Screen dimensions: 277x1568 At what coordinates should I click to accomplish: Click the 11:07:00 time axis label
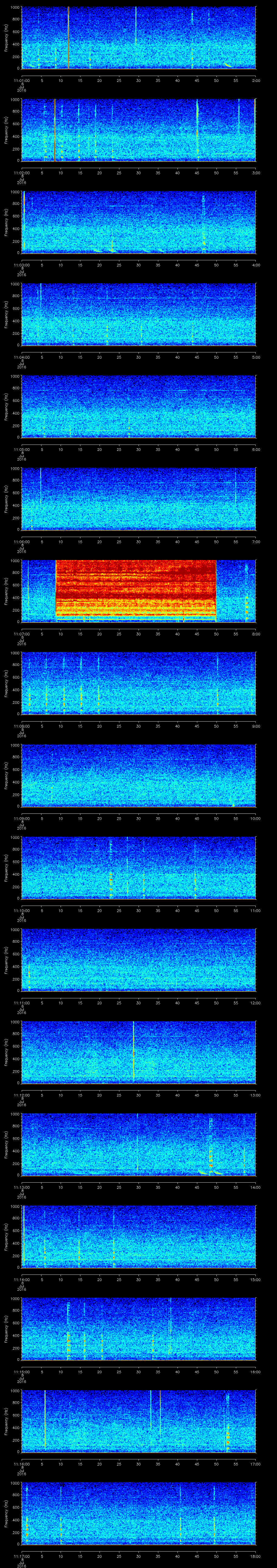tap(21, 634)
